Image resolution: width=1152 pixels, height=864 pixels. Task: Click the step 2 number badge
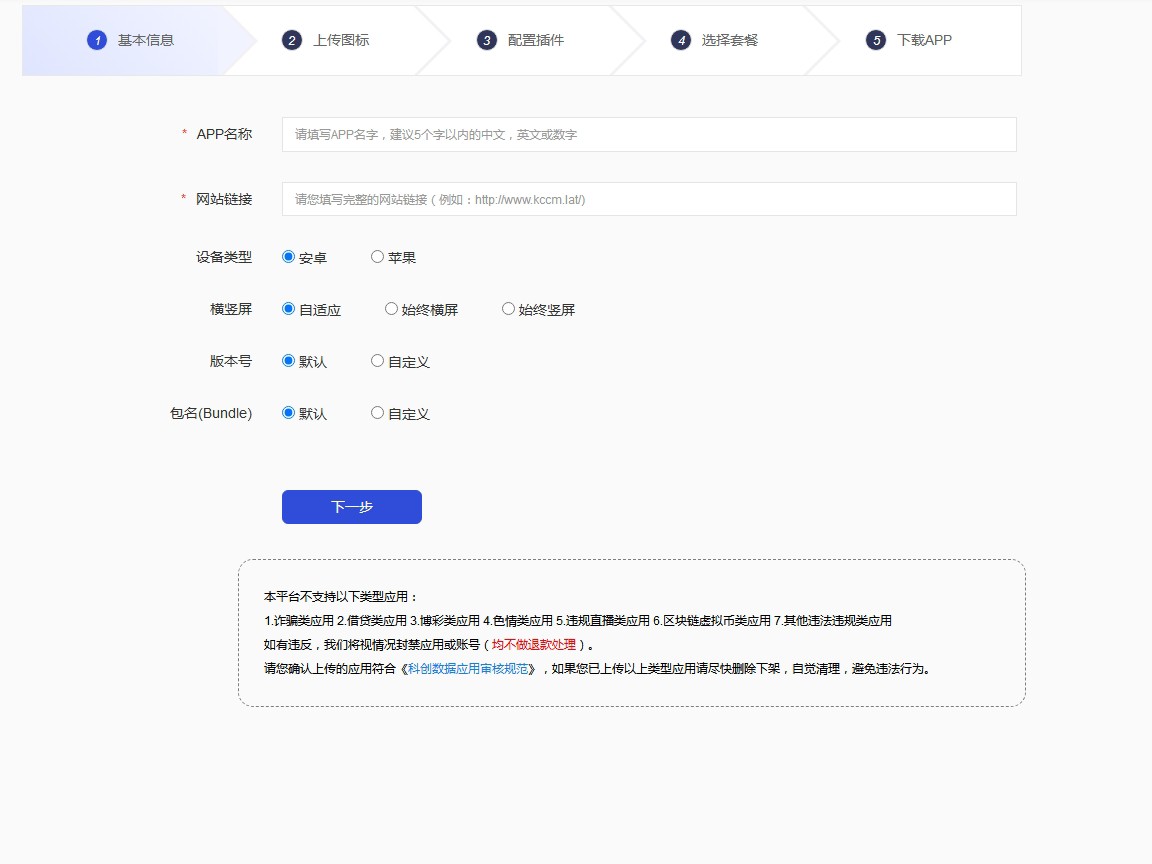pos(292,40)
